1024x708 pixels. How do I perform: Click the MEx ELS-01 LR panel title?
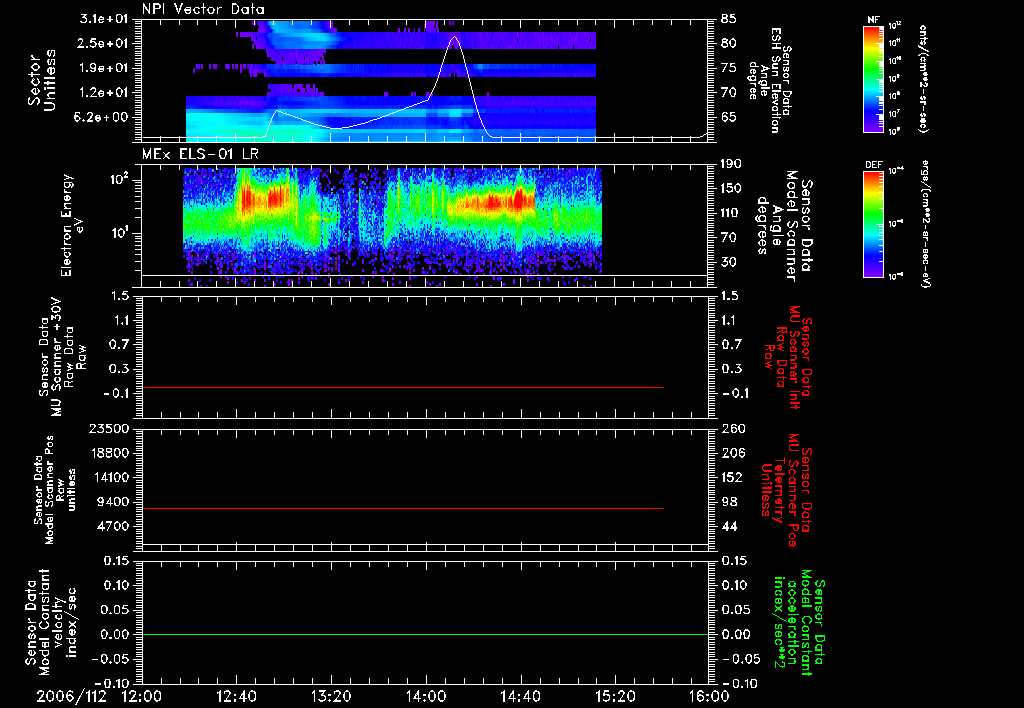[200, 154]
